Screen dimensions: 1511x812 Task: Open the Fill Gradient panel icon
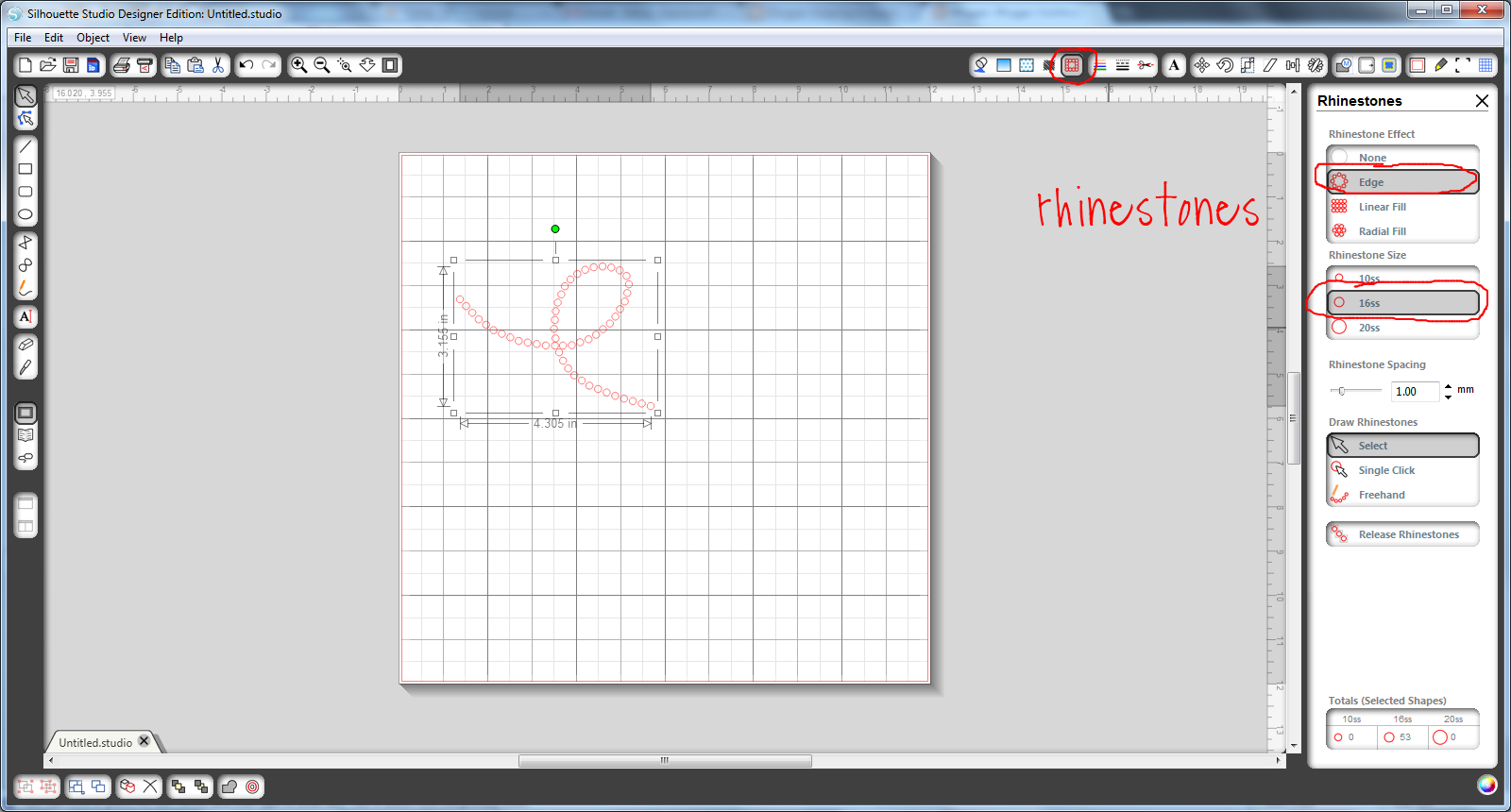(x=1004, y=65)
